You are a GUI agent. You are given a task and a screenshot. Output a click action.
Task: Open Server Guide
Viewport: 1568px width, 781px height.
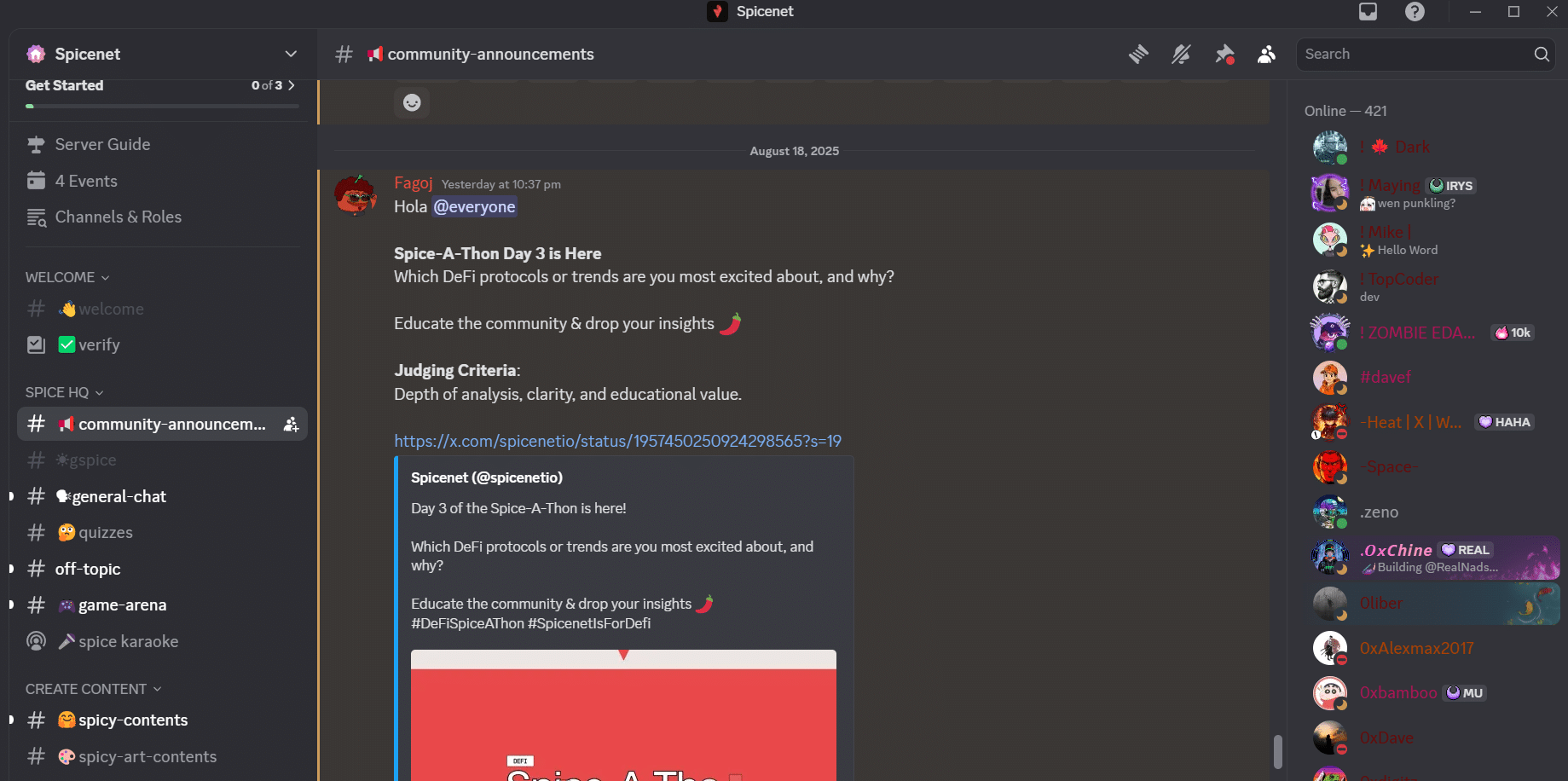pos(162,144)
